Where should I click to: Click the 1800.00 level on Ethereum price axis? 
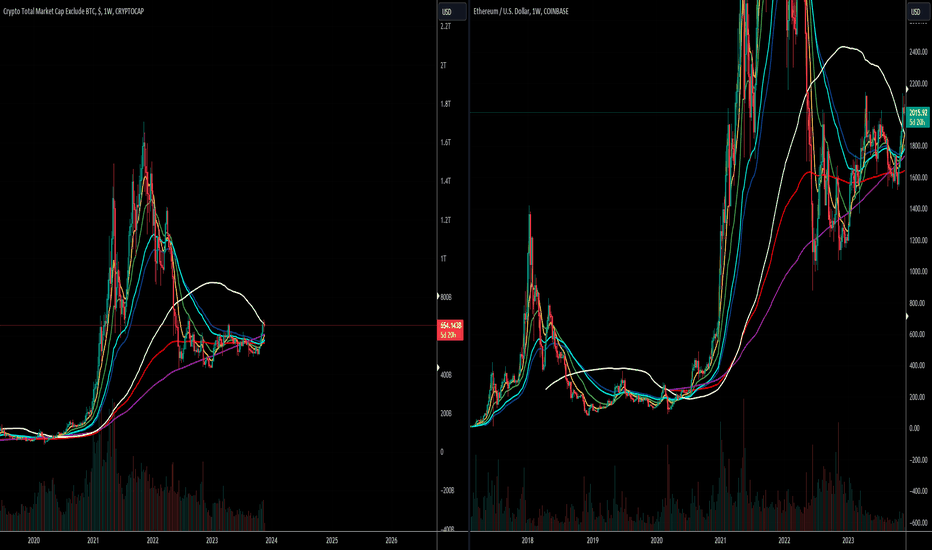(918, 146)
